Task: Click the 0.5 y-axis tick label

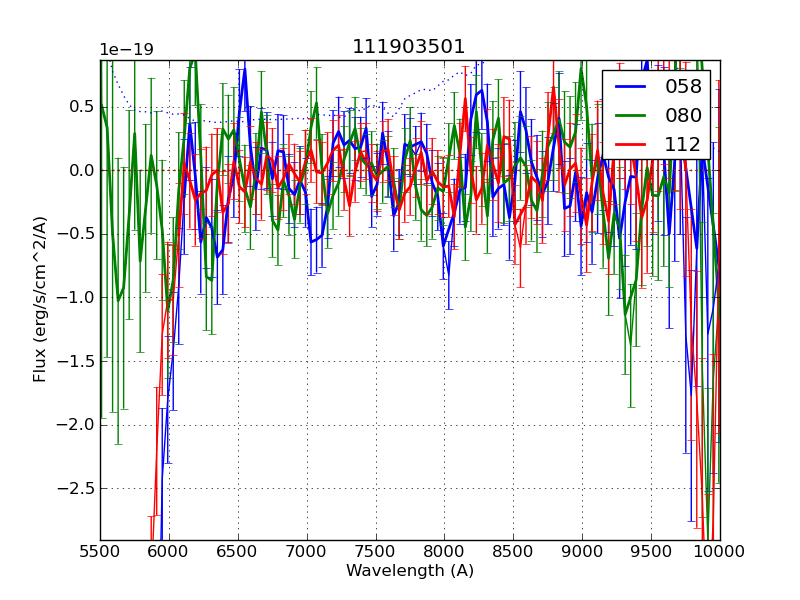Action: tap(80, 107)
